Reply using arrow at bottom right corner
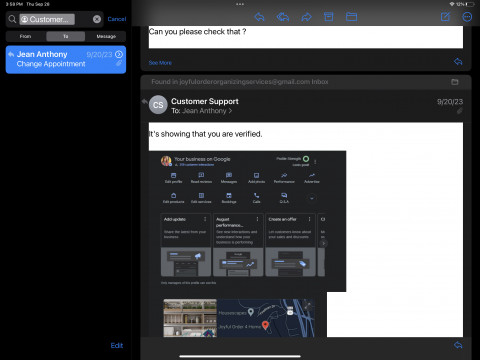The height and width of the screenshot is (360, 480). pos(458,345)
